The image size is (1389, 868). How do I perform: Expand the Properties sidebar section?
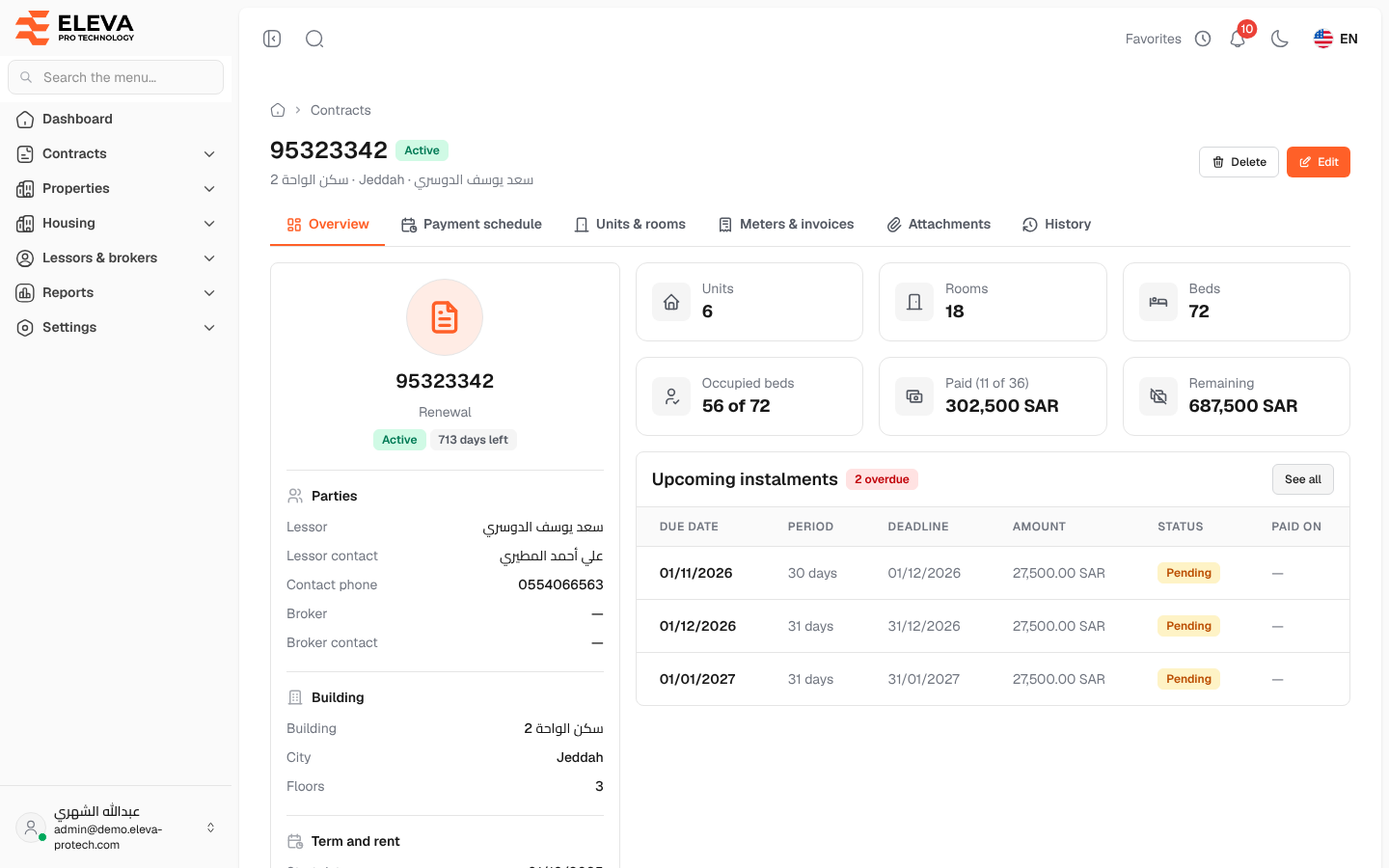[x=116, y=188]
